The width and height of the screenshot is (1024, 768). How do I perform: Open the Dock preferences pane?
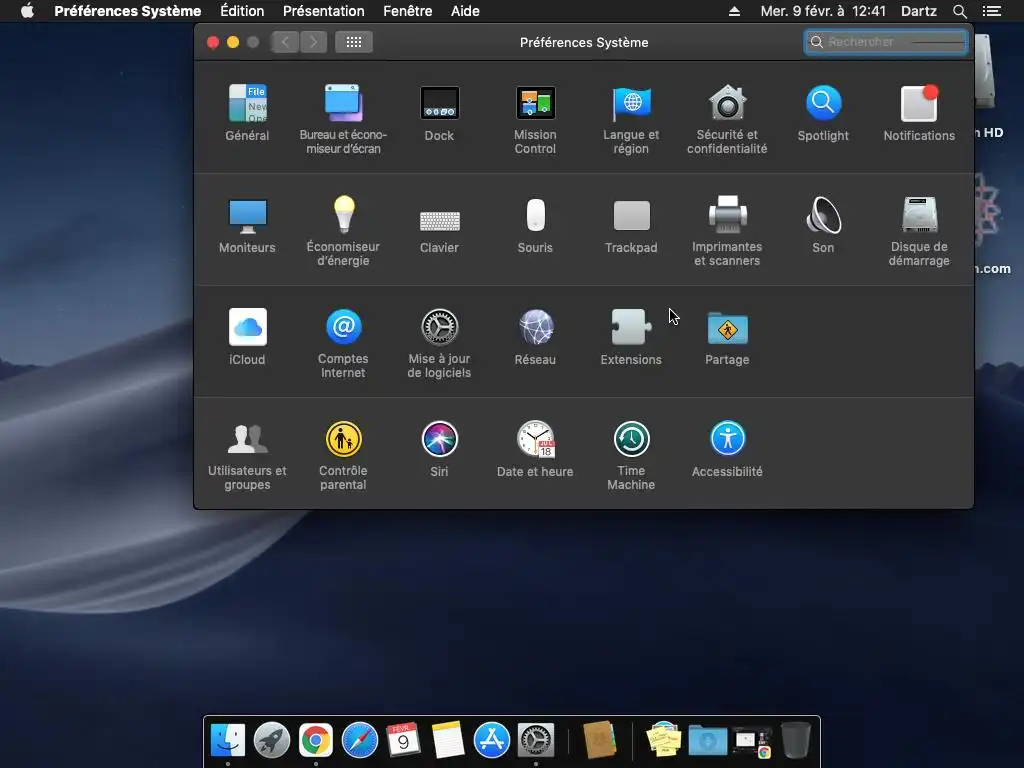[x=439, y=112]
